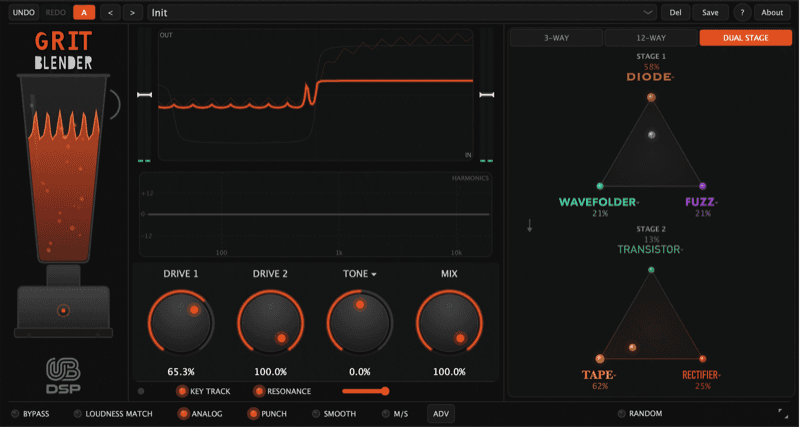This screenshot has width=800, height=427.
Task: Open the Init preset dropdown
Action: tap(402, 13)
